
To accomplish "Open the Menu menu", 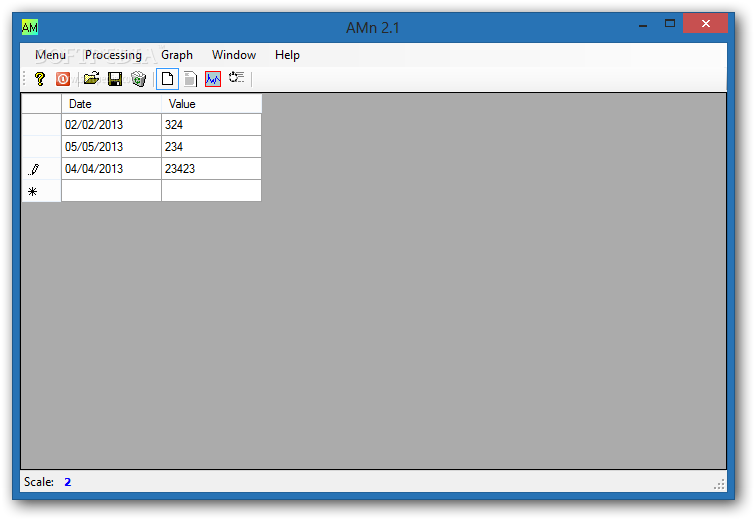I will (x=51, y=55).
